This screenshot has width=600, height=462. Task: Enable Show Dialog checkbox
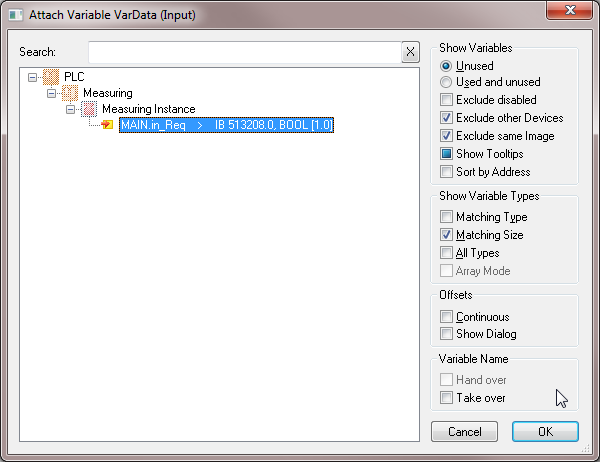446,334
